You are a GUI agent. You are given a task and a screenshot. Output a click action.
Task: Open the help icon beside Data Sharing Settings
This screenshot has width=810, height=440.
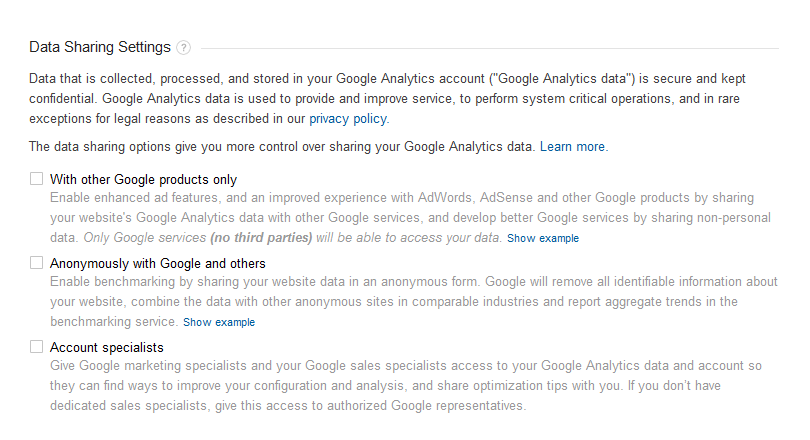183,48
